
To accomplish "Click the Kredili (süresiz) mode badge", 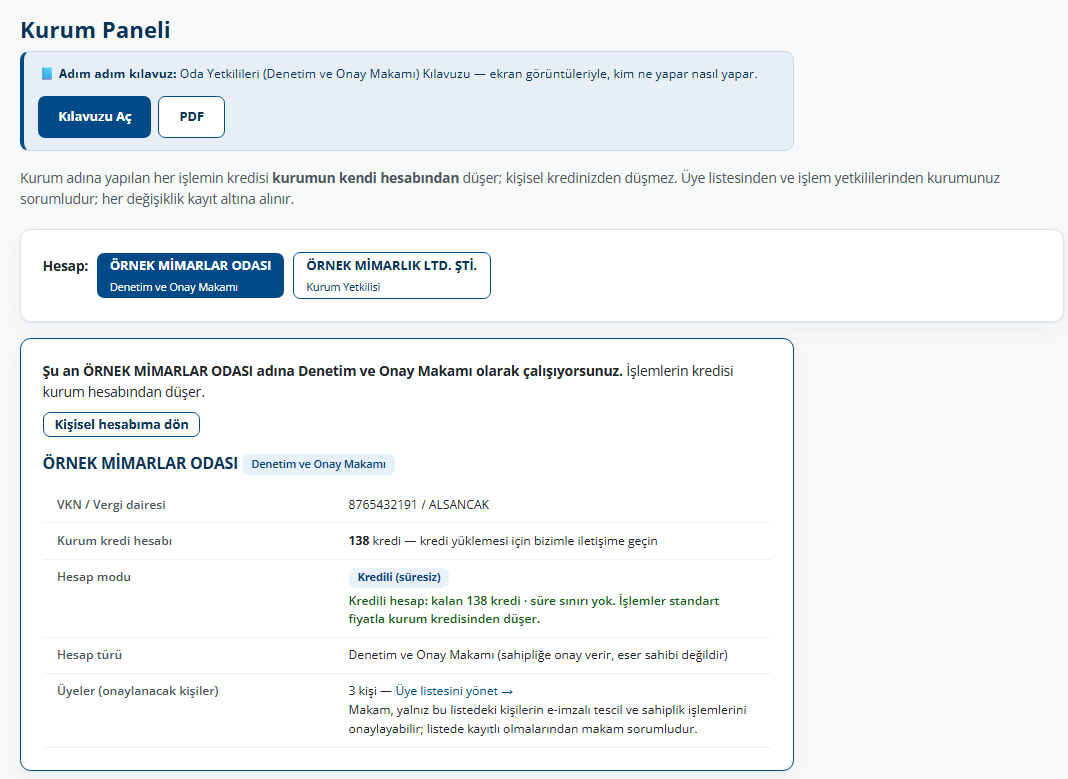I will tap(398, 577).
